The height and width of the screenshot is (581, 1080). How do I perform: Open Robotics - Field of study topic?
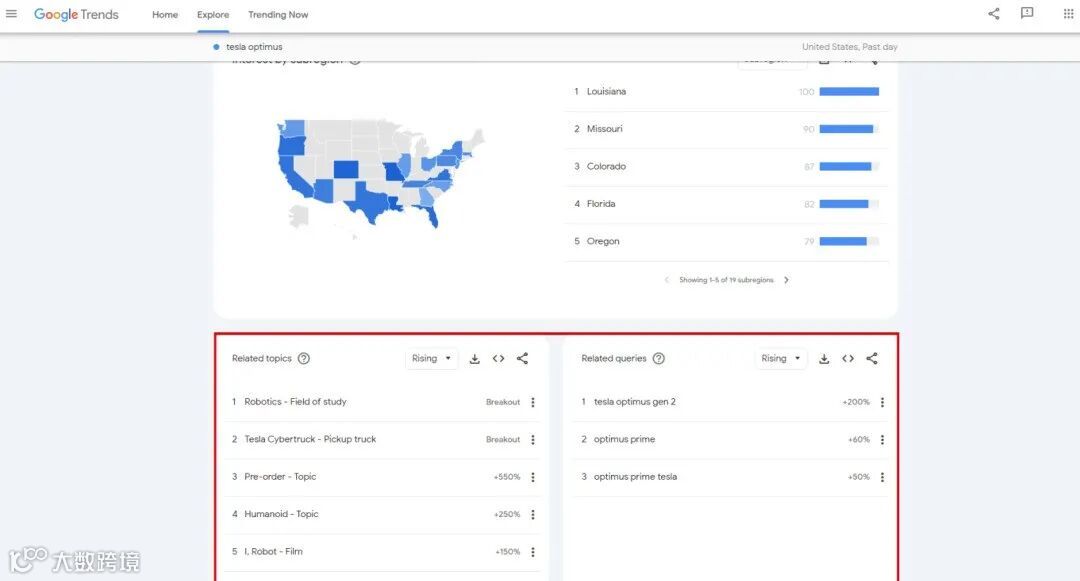pos(295,402)
